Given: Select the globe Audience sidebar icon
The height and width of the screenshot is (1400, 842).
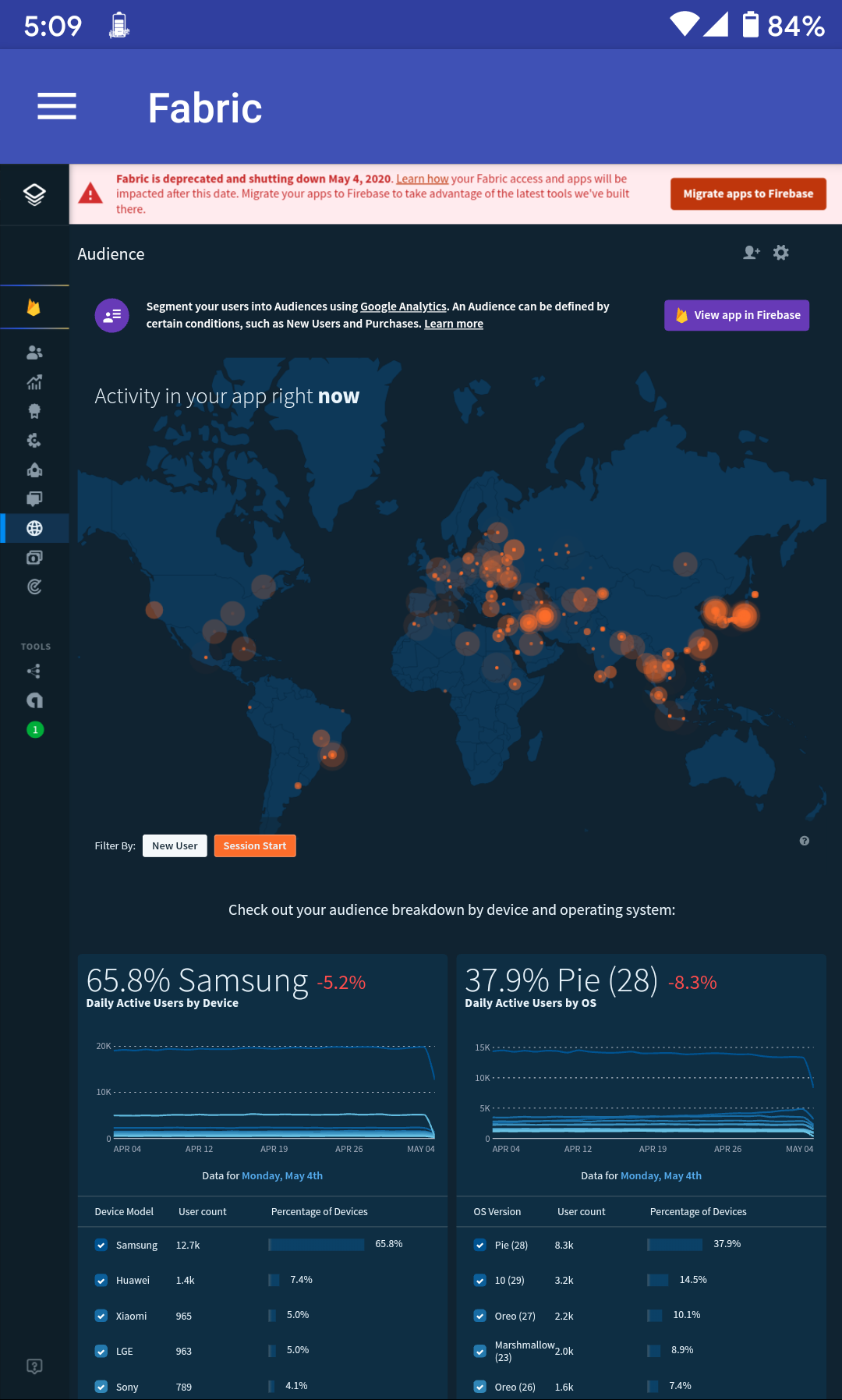Looking at the screenshot, I should pos(34,528).
